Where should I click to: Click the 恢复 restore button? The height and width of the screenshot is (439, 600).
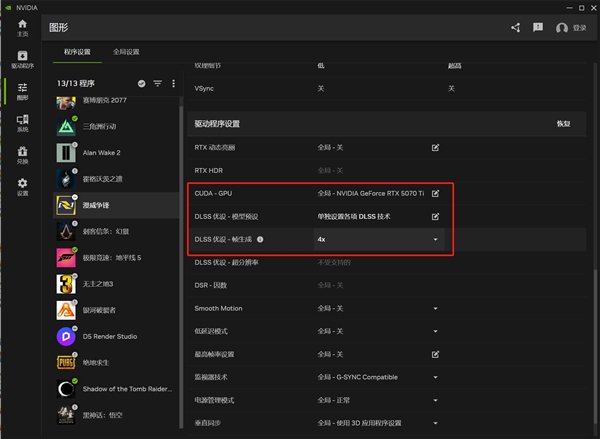coord(563,124)
